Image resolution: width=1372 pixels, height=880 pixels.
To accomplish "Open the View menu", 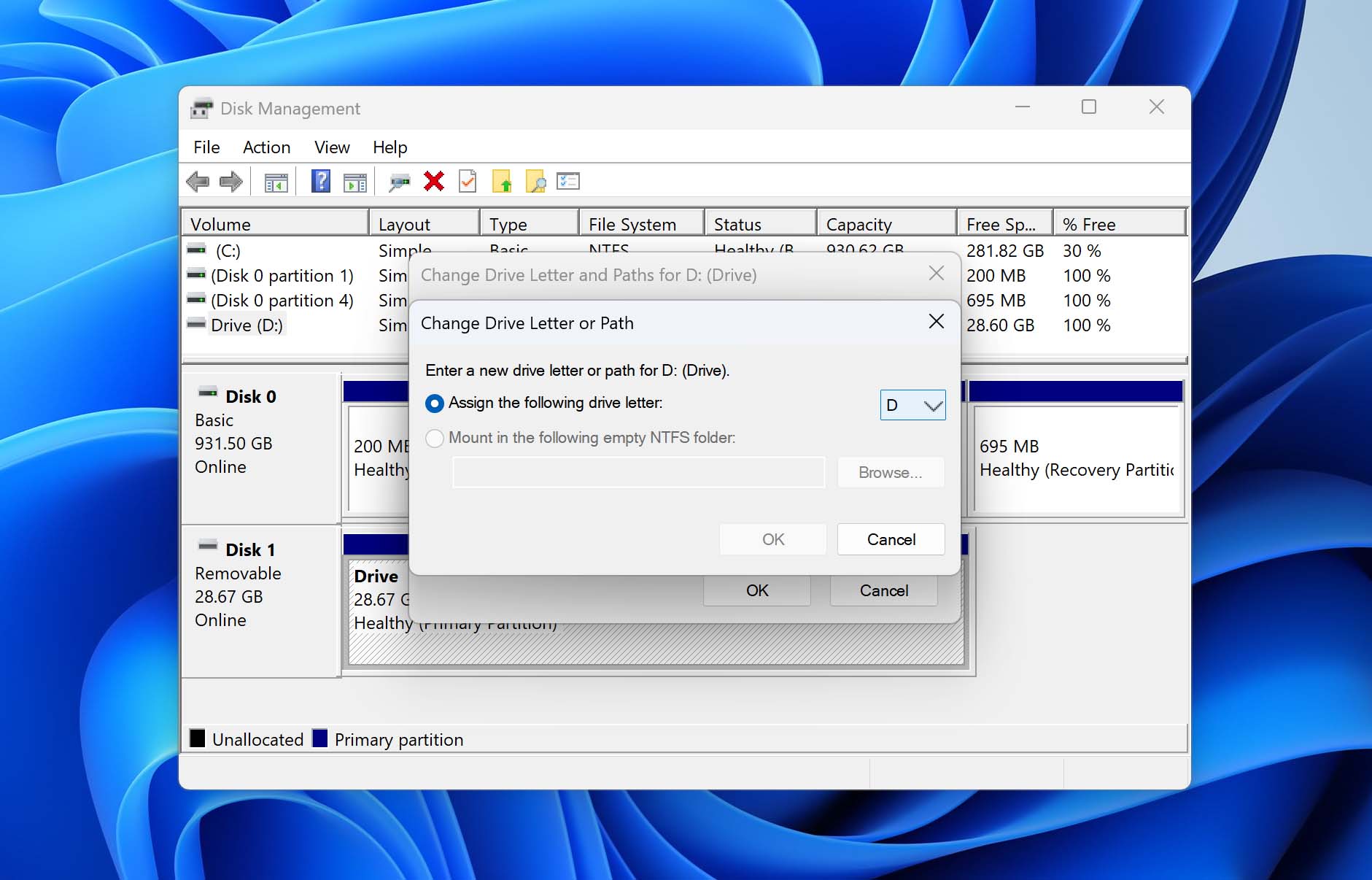I will 332,147.
